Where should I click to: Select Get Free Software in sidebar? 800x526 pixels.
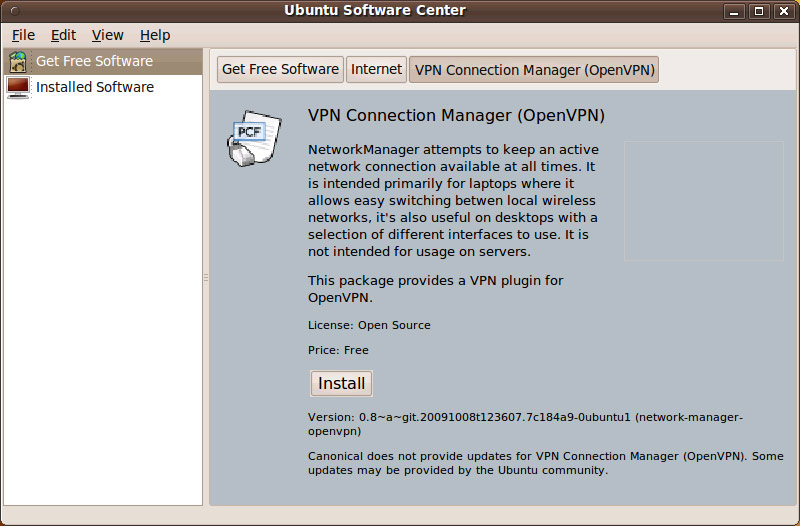(103, 62)
